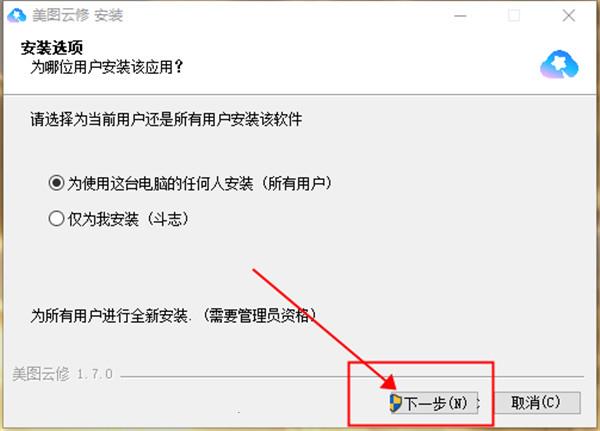The height and width of the screenshot is (431, 600).
Task: Click the subtitle 为哪位用户安装该应用？
Action: click(107, 67)
